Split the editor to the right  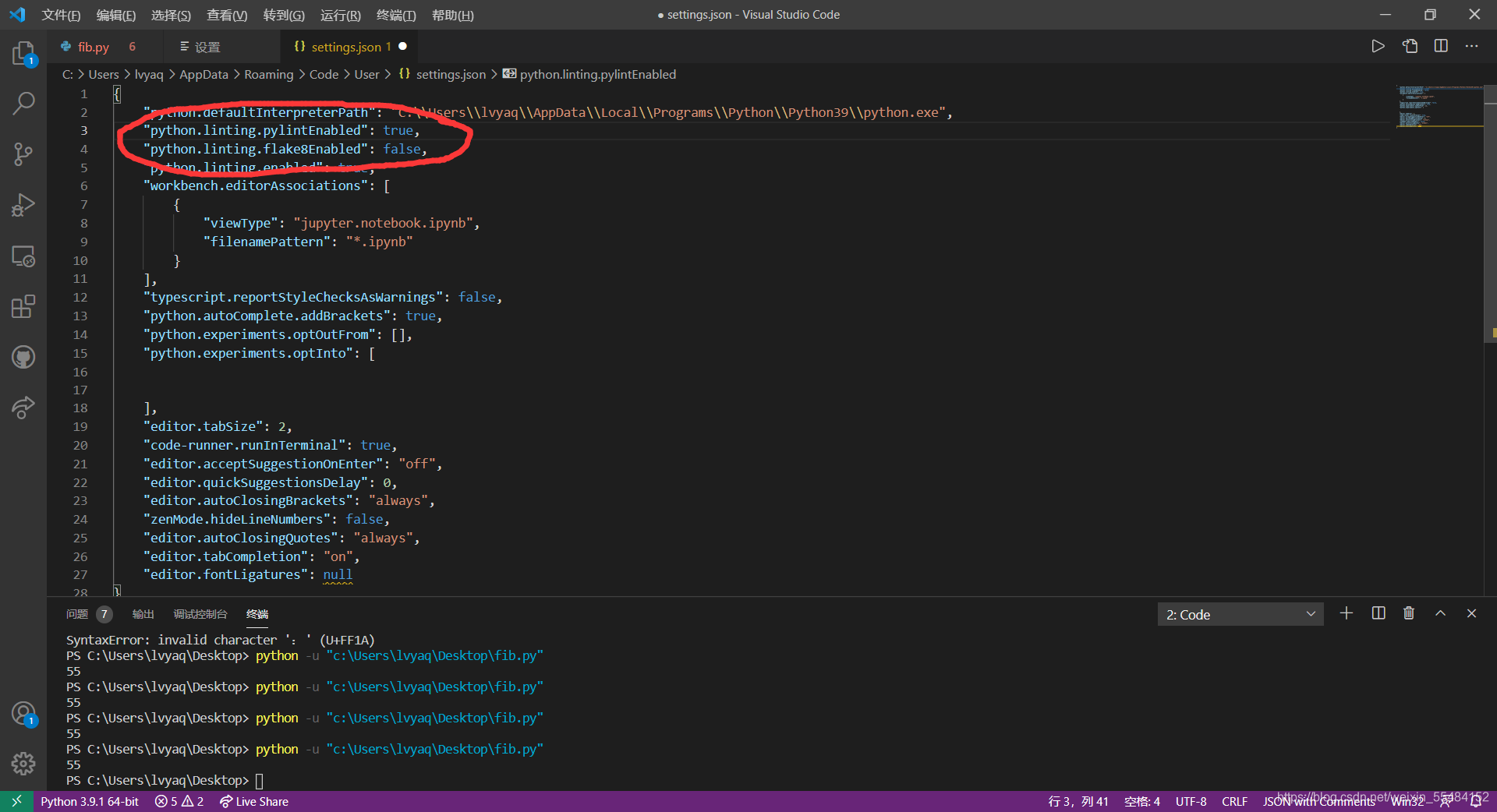click(1441, 46)
